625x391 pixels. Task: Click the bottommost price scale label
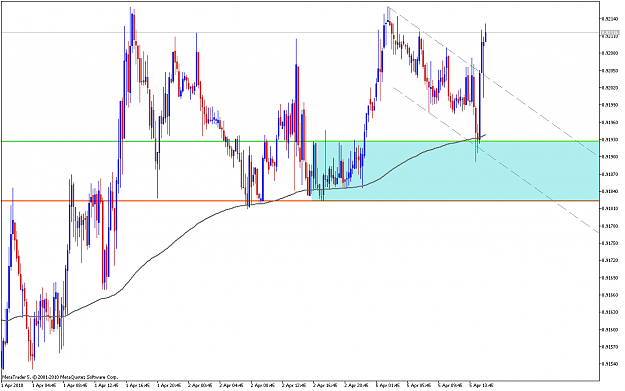610,364
